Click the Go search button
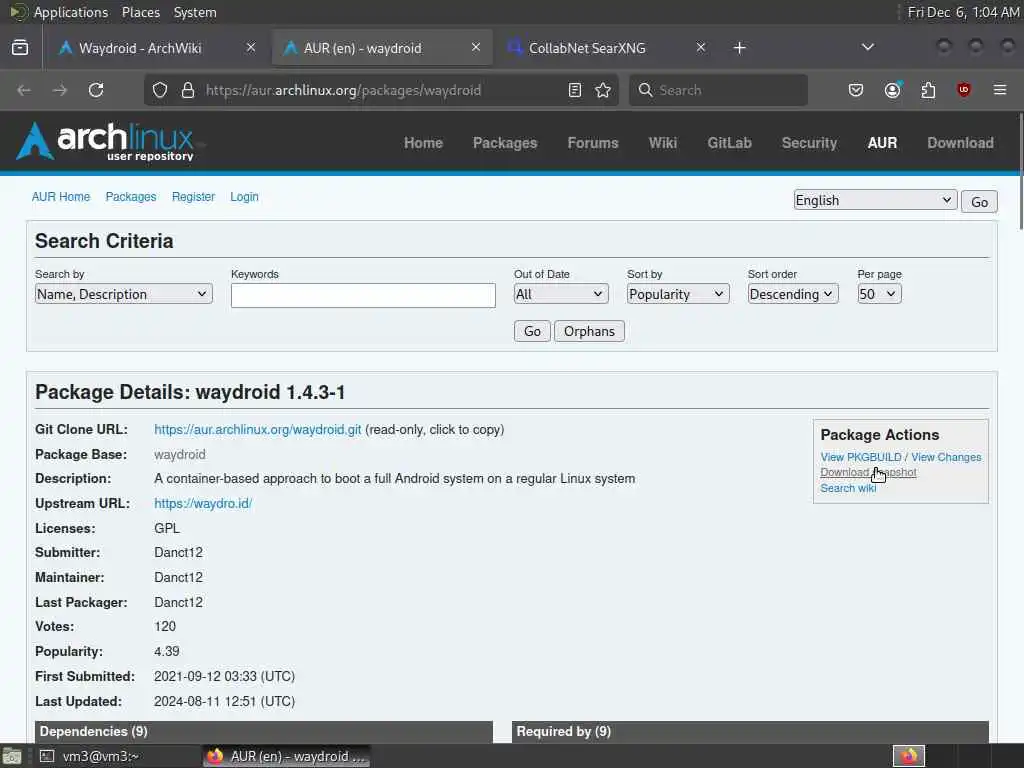1024x768 pixels. pos(532,331)
